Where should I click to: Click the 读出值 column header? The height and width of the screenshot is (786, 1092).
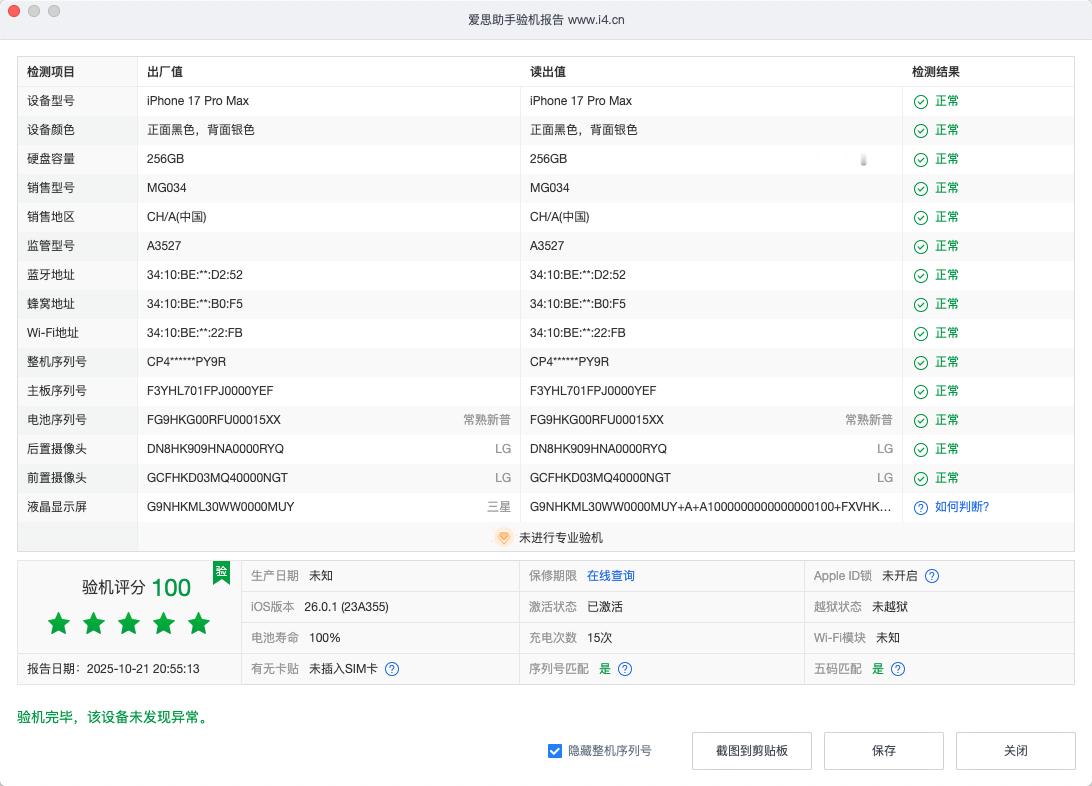(x=548, y=72)
